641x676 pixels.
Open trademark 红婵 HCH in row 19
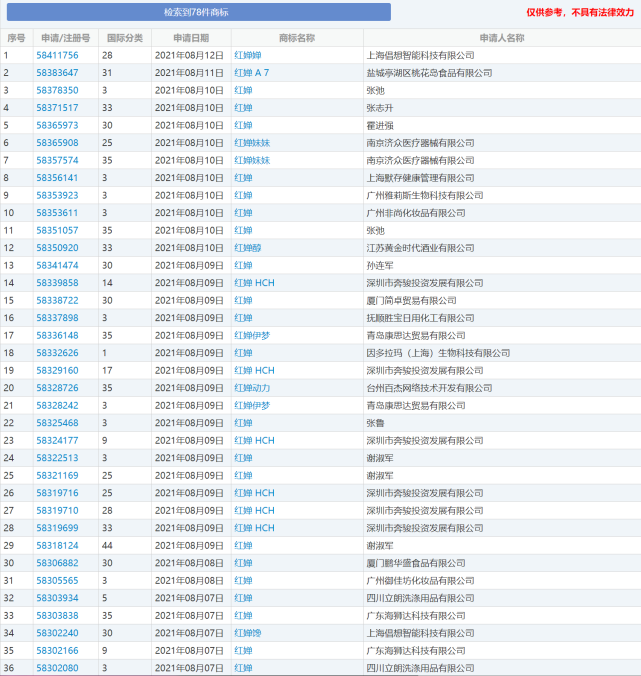[x=254, y=370]
